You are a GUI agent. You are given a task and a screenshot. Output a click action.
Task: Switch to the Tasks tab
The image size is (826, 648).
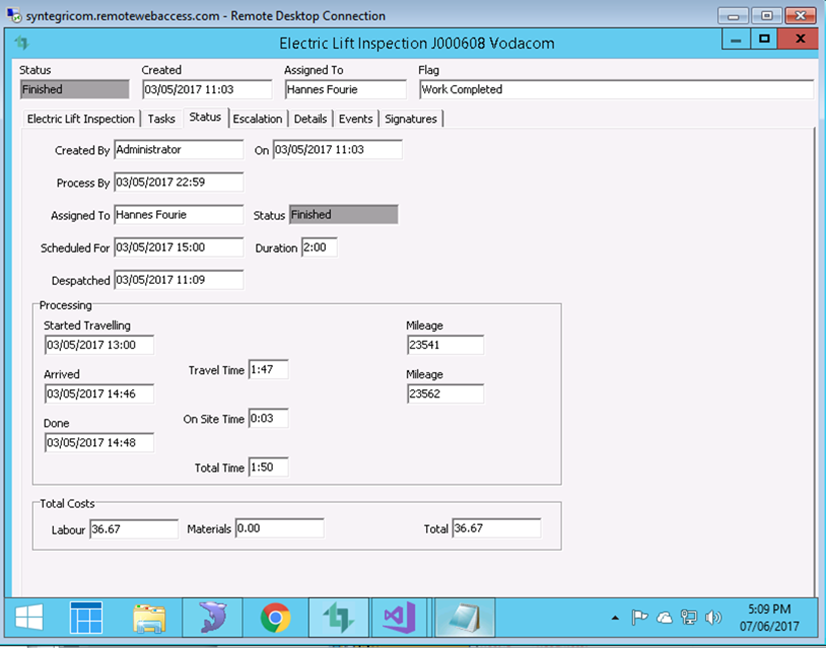(x=161, y=118)
